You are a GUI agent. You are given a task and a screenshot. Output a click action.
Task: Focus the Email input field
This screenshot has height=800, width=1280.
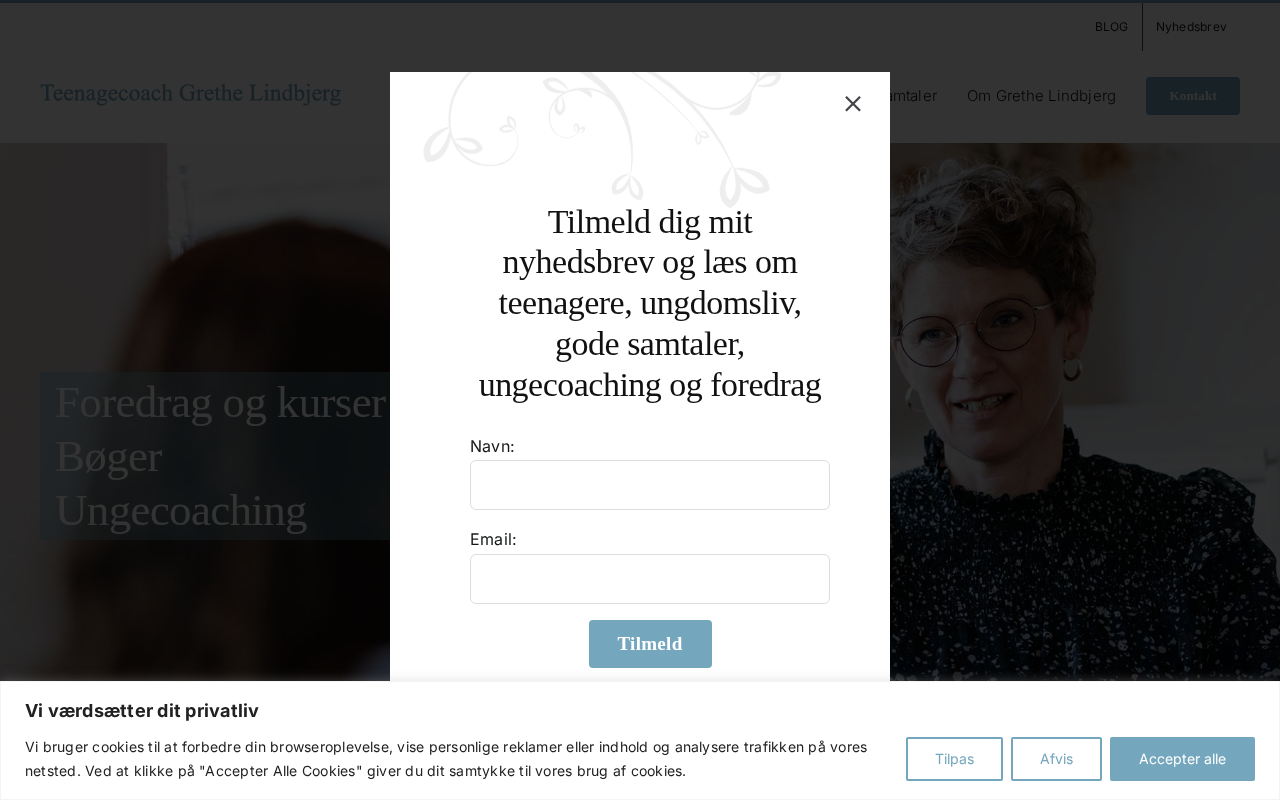click(x=650, y=579)
